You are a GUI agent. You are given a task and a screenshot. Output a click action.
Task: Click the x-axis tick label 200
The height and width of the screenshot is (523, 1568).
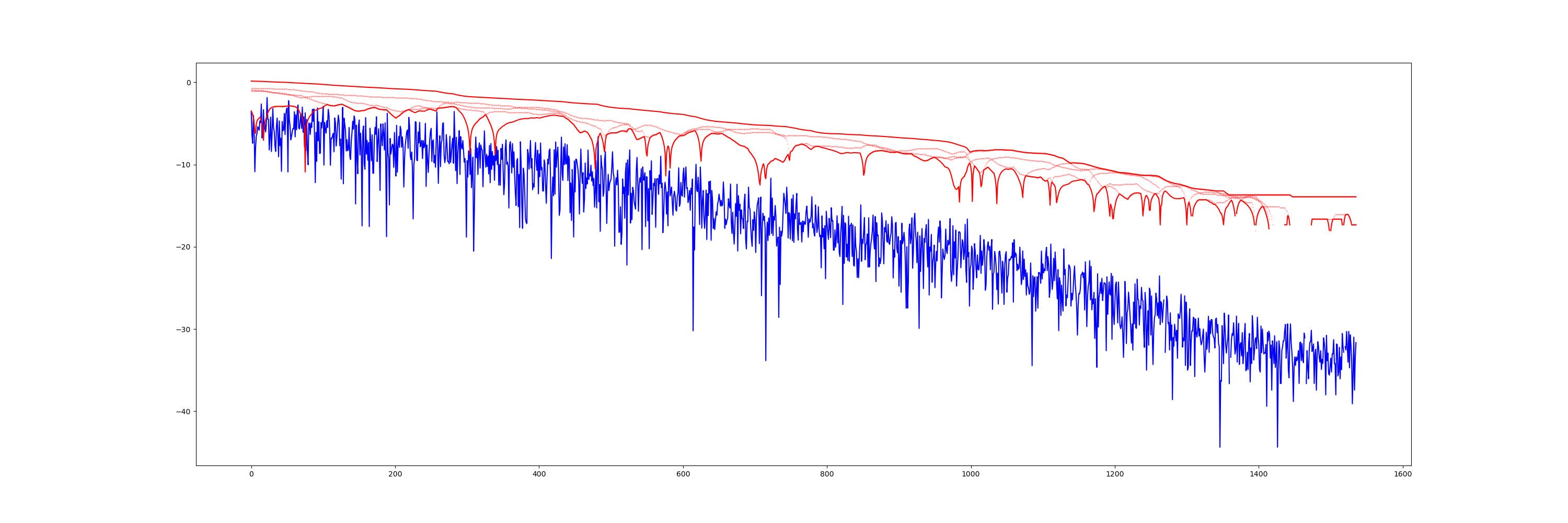pos(395,474)
